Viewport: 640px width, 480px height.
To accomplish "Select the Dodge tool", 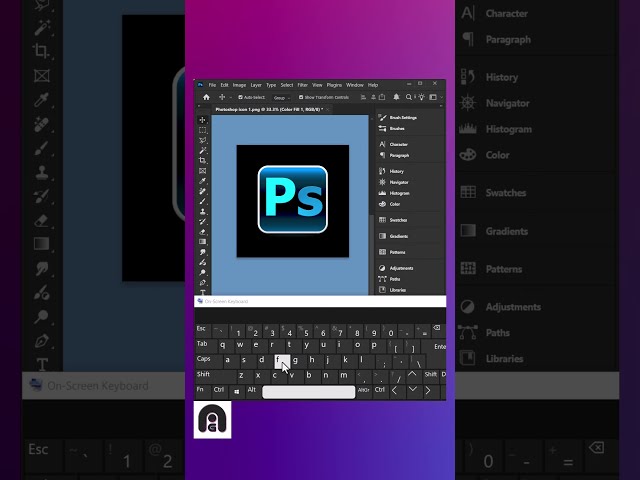I will pos(202,272).
